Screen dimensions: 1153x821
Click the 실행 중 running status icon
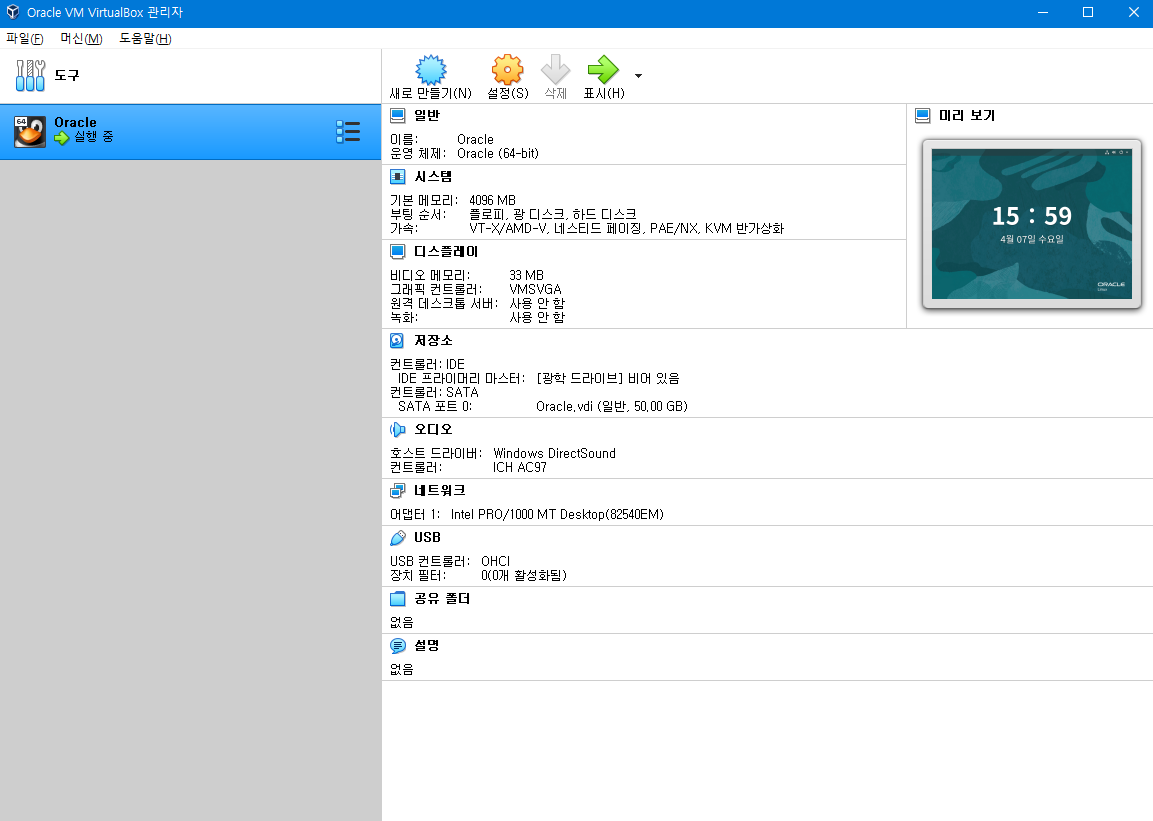[x=62, y=137]
